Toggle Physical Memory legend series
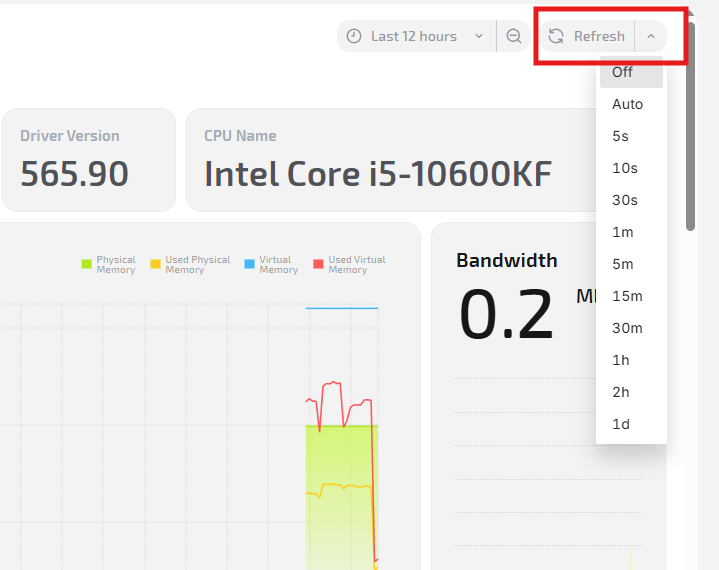The image size is (719, 570). pyautogui.click(x=108, y=264)
